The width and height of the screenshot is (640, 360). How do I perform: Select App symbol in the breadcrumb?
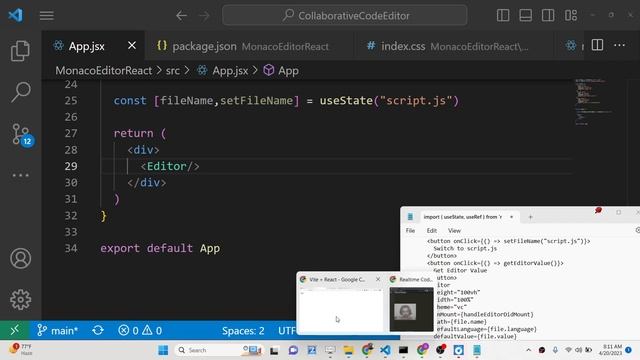(x=288, y=71)
